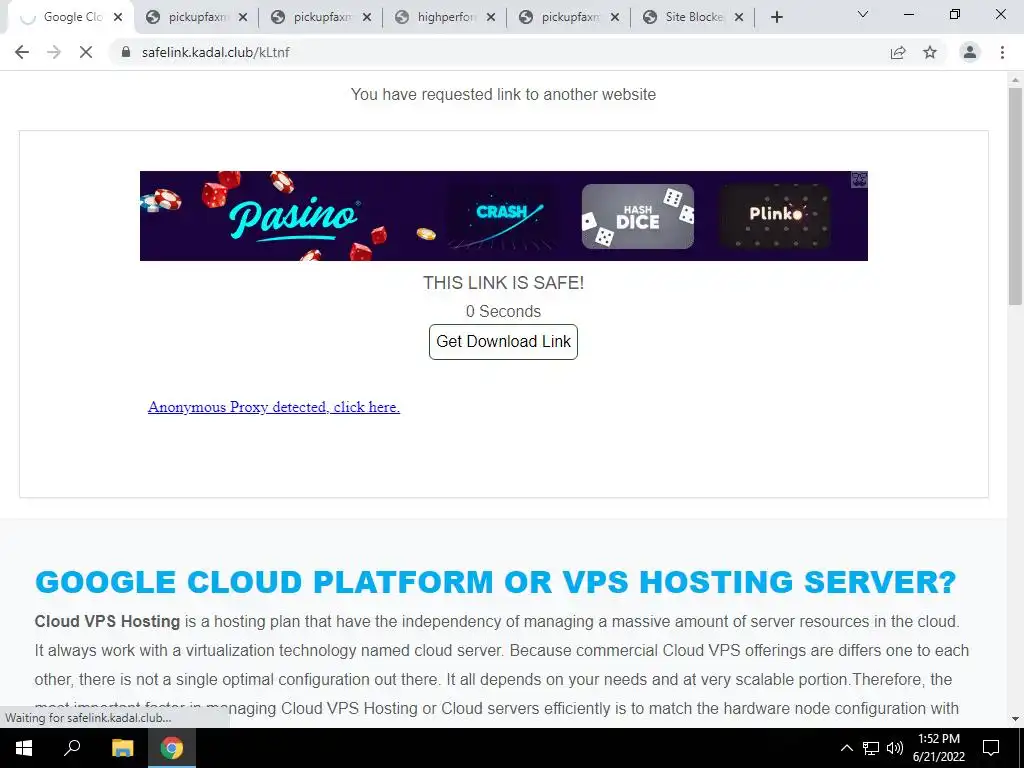Close the second pickupfaxm tab
The height and width of the screenshot is (768, 1024).
click(367, 17)
